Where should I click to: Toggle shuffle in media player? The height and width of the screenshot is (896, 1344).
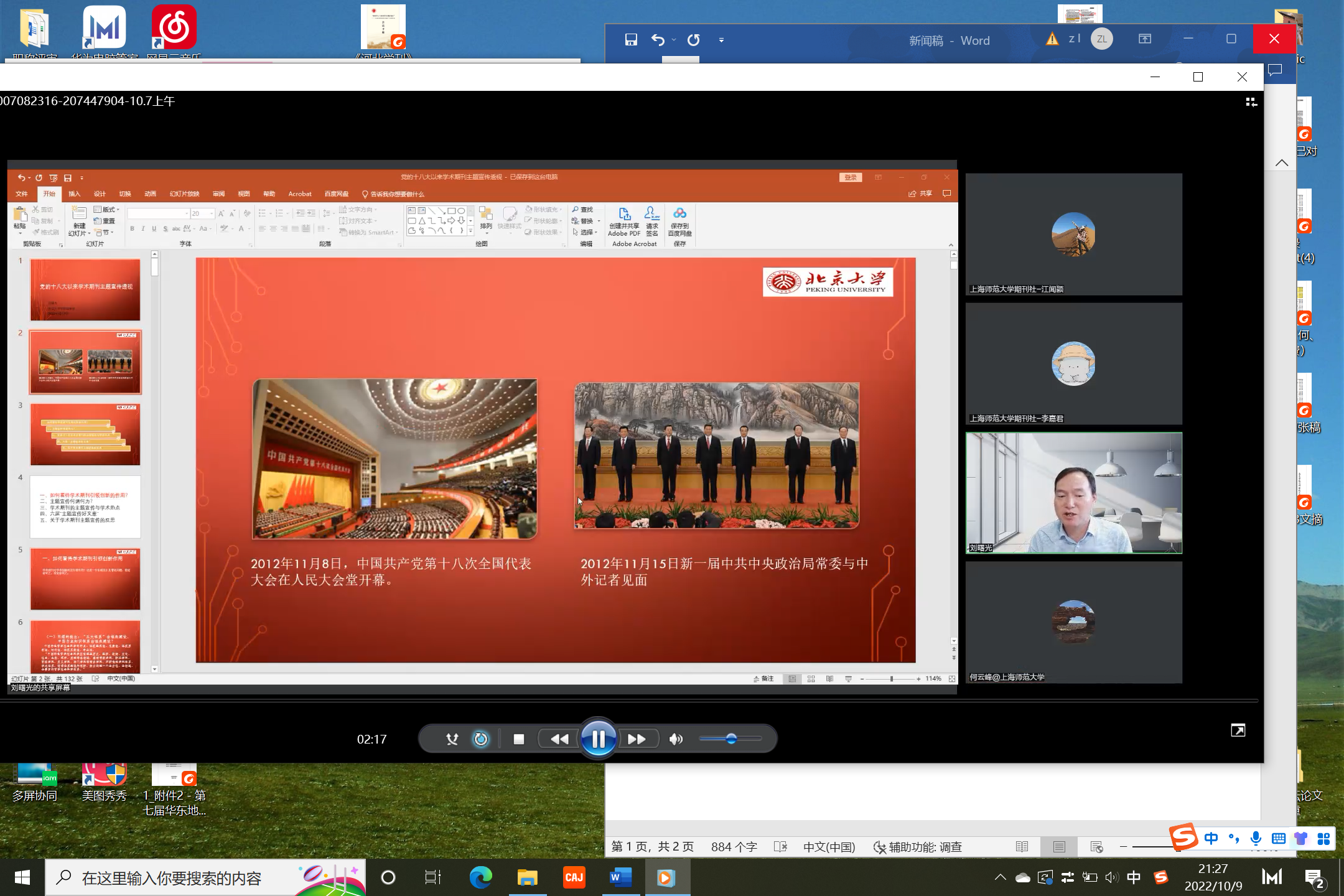[452, 739]
